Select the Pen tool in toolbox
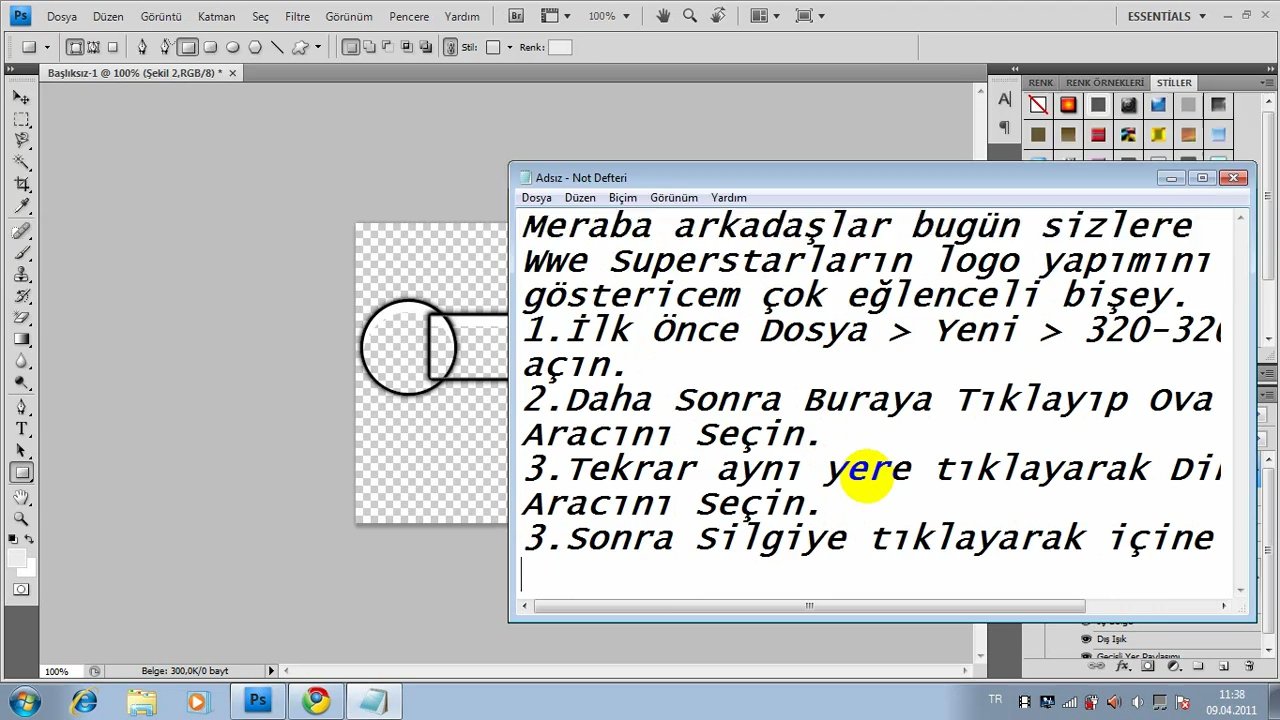 click(21, 407)
